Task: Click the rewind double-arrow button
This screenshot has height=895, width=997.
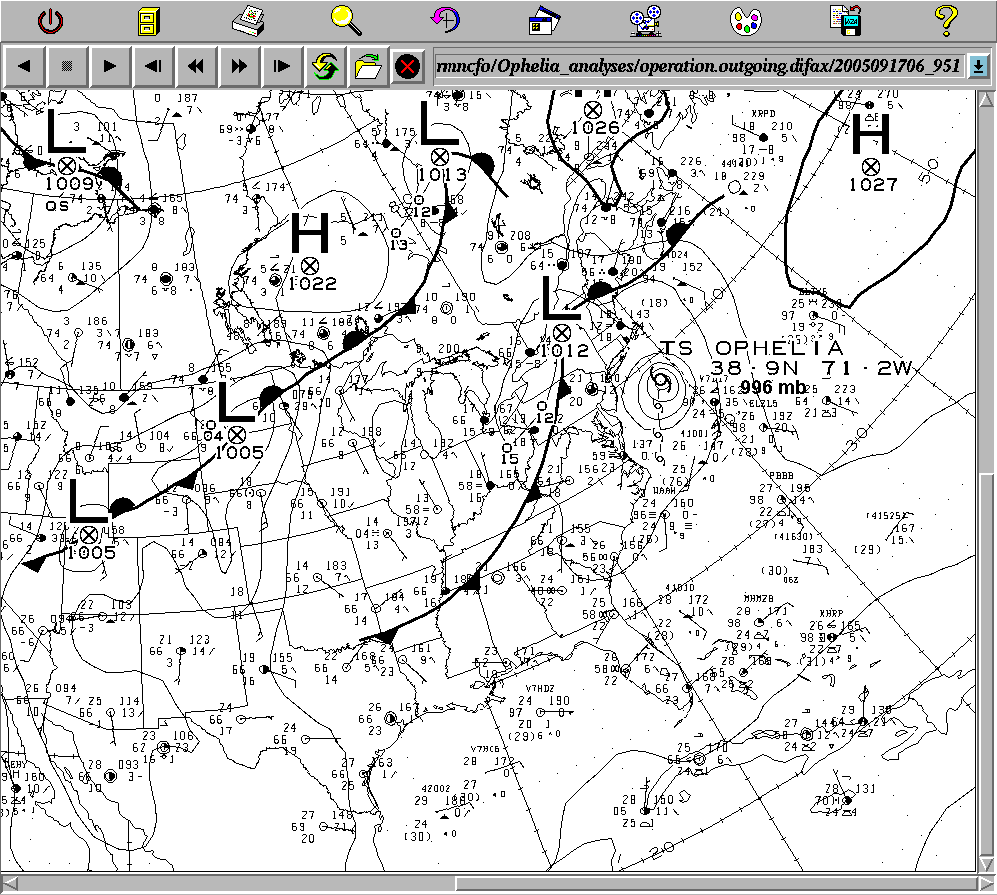Action: point(196,67)
